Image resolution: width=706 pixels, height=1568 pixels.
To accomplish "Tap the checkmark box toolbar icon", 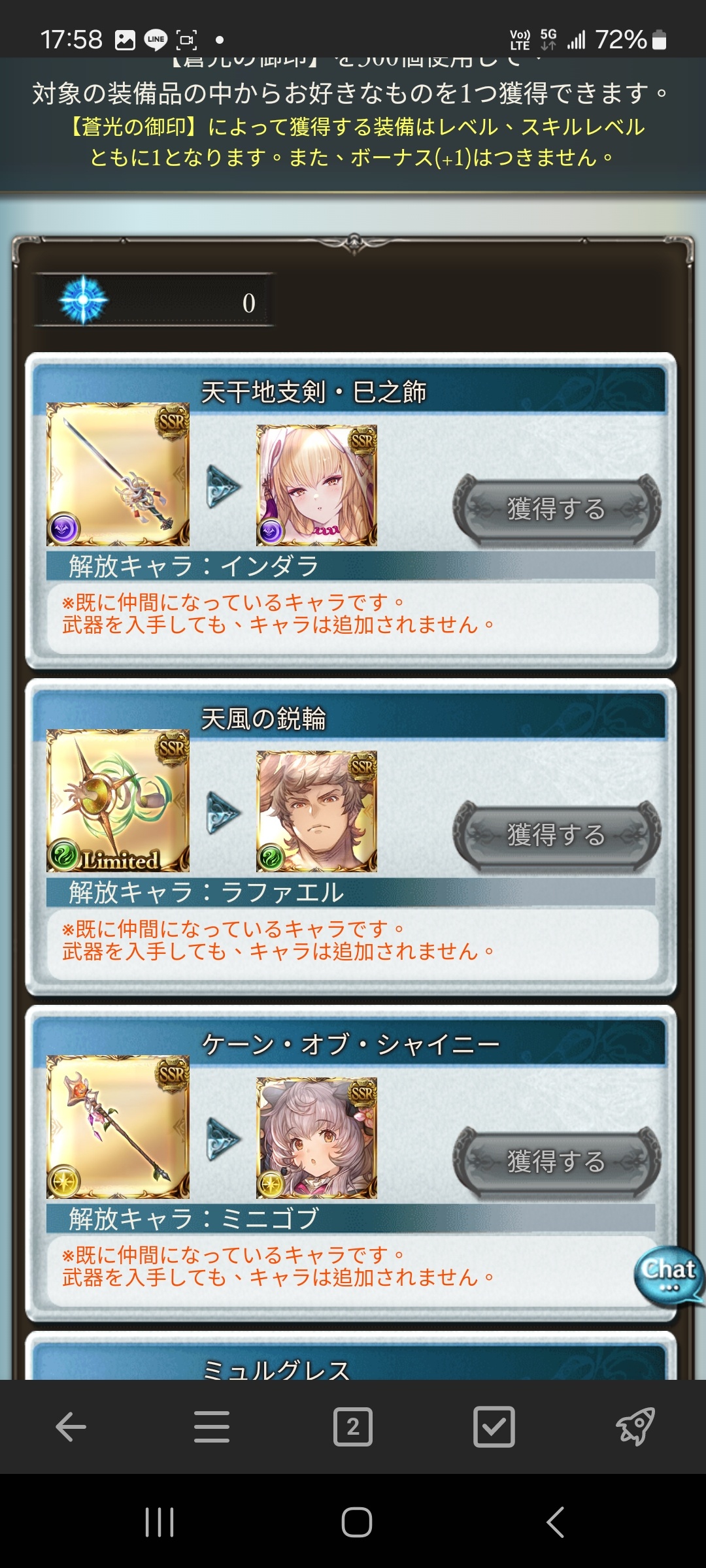I will coord(494,1427).
